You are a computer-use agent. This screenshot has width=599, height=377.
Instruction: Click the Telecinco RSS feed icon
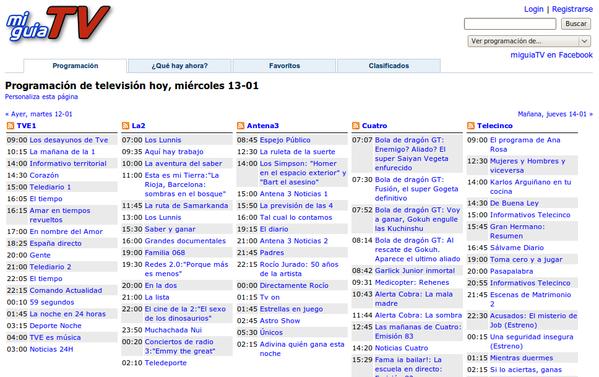(x=471, y=126)
